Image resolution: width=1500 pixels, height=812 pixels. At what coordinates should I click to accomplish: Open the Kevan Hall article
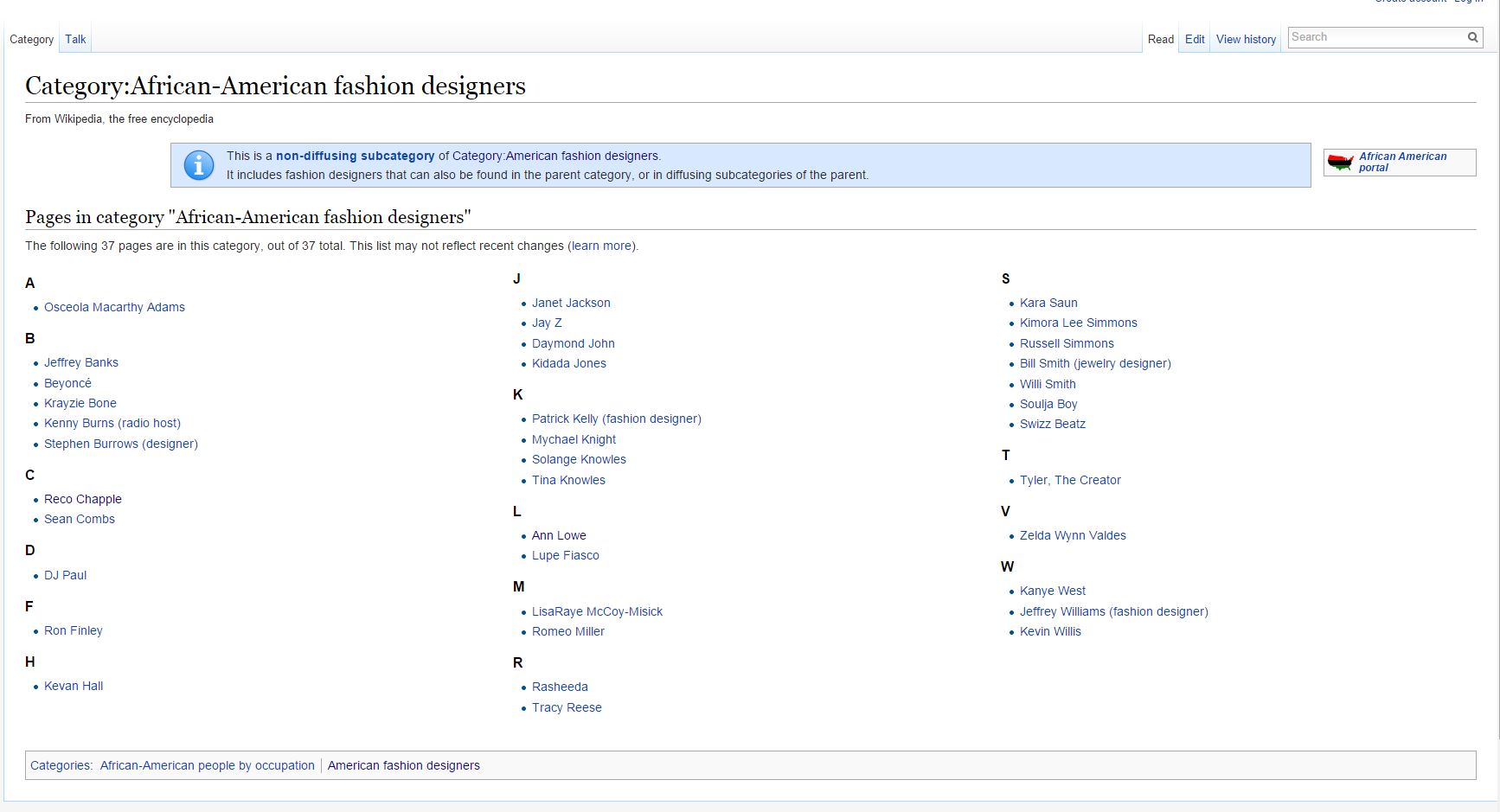[x=74, y=686]
